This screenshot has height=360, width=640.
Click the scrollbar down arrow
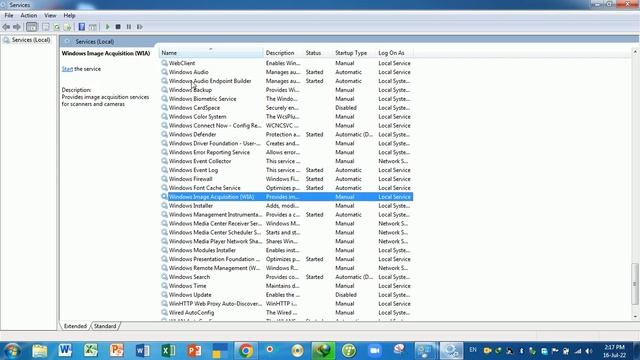tap(635, 317)
